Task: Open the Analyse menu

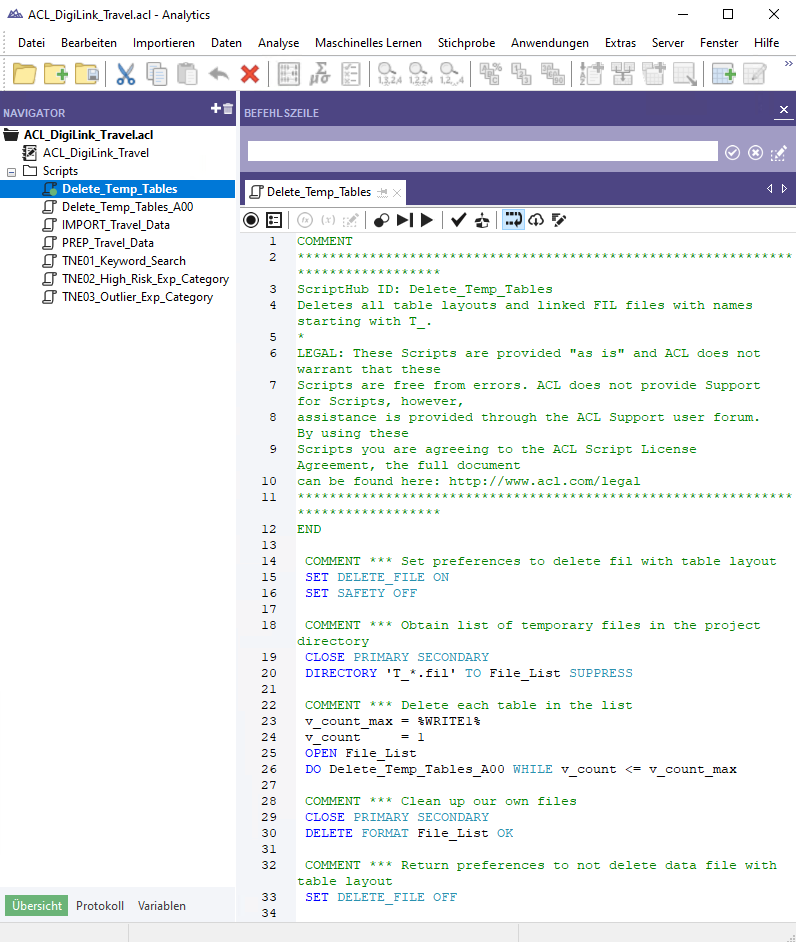Action: coord(278,43)
